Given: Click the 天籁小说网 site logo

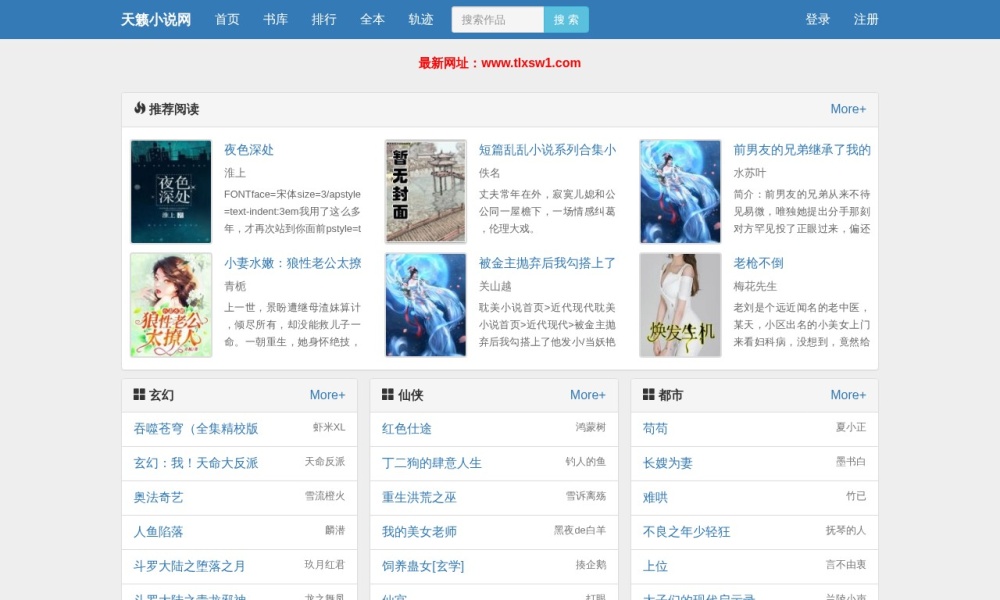Looking at the screenshot, I should (156, 20).
